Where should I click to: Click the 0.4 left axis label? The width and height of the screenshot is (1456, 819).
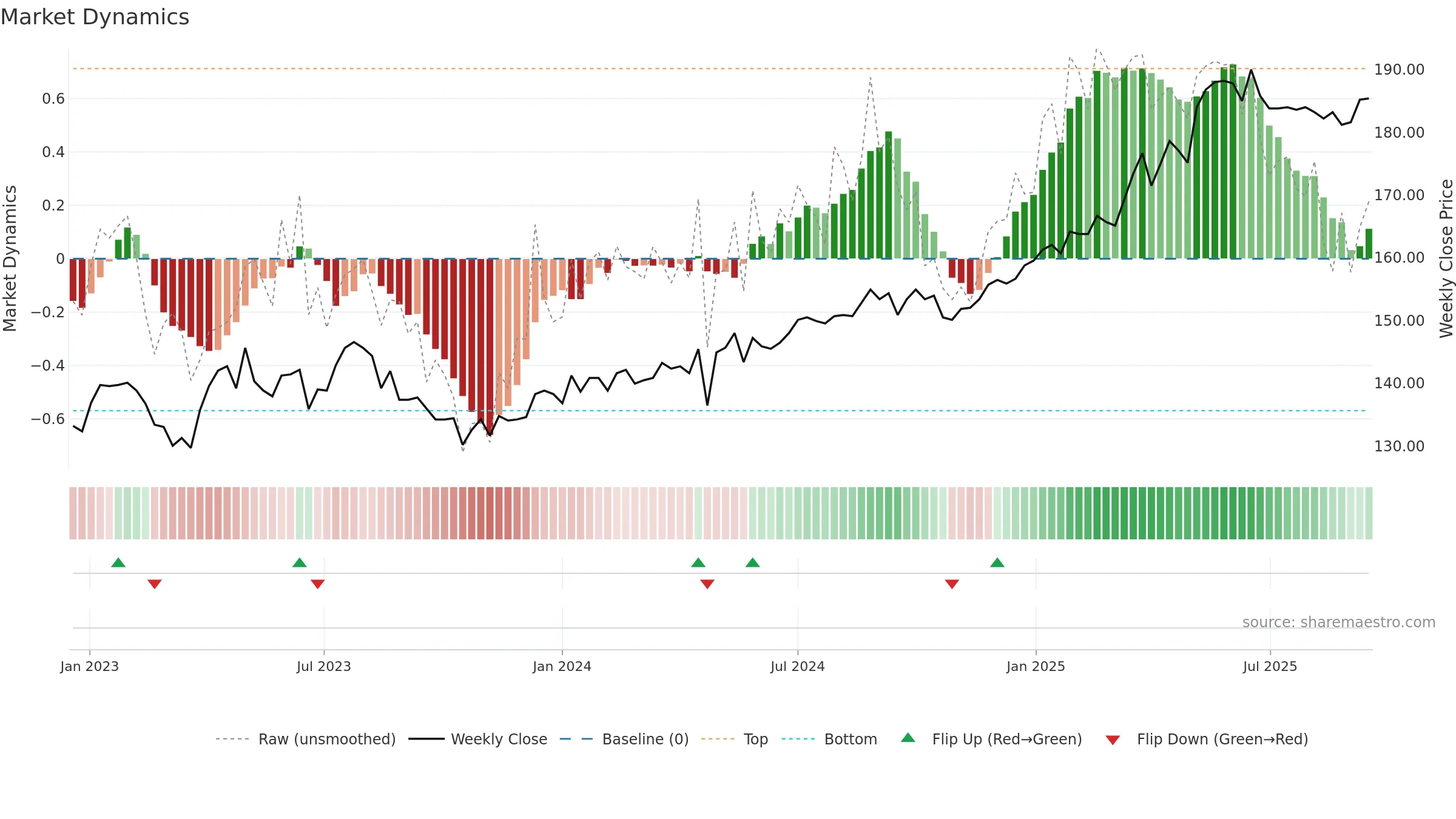coord(53,152)
